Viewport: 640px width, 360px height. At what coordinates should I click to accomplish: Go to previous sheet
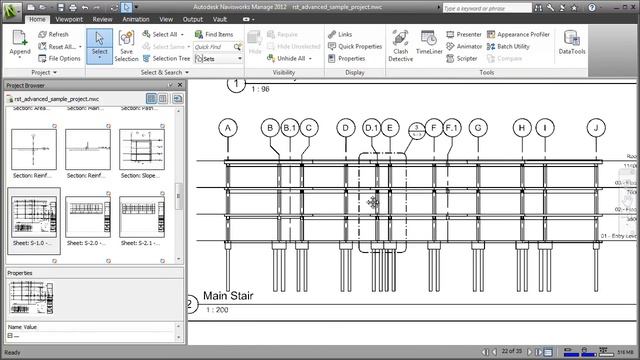[x=494, y=351]
